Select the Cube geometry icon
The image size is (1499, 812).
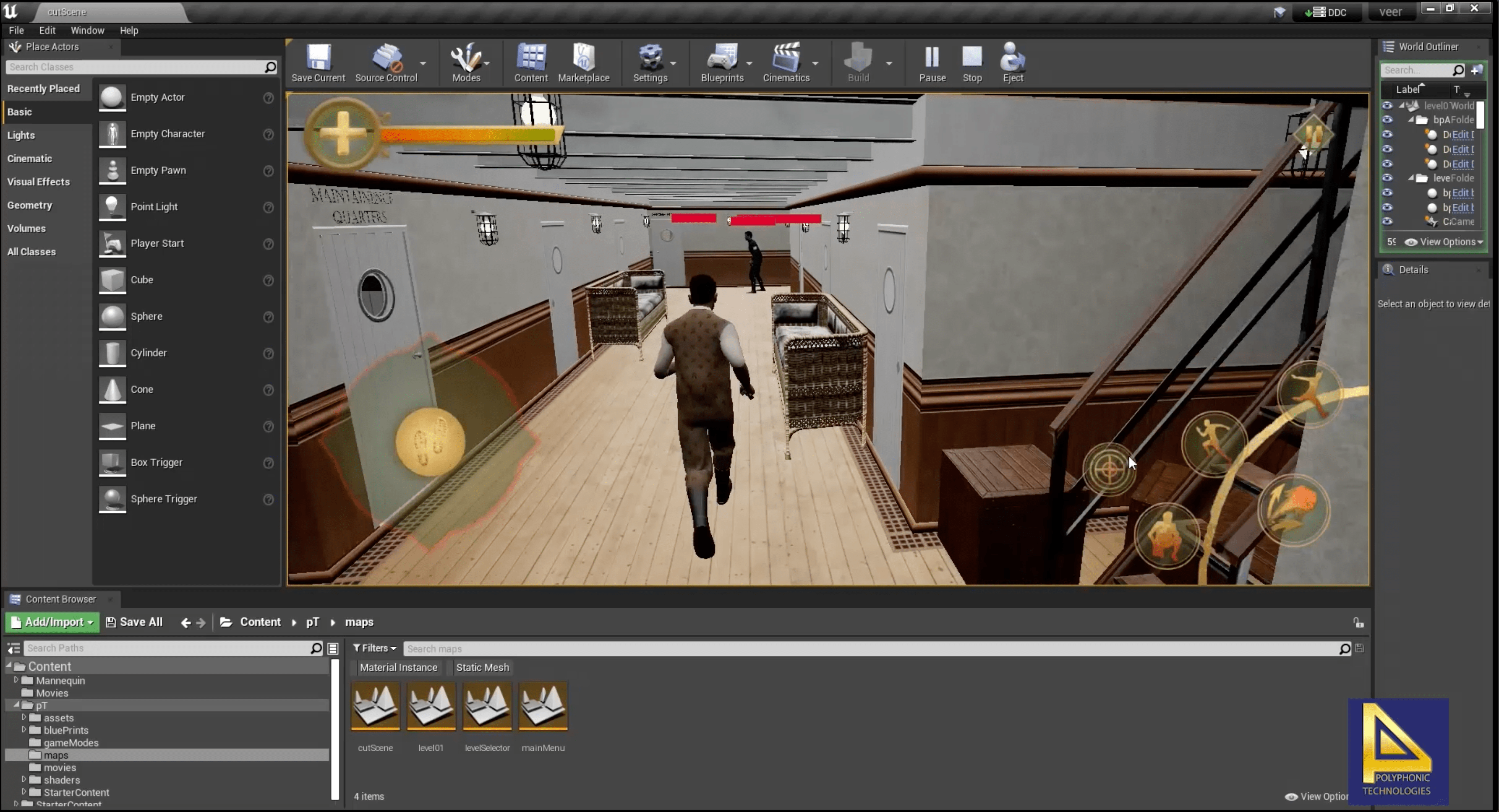[112, 280]
